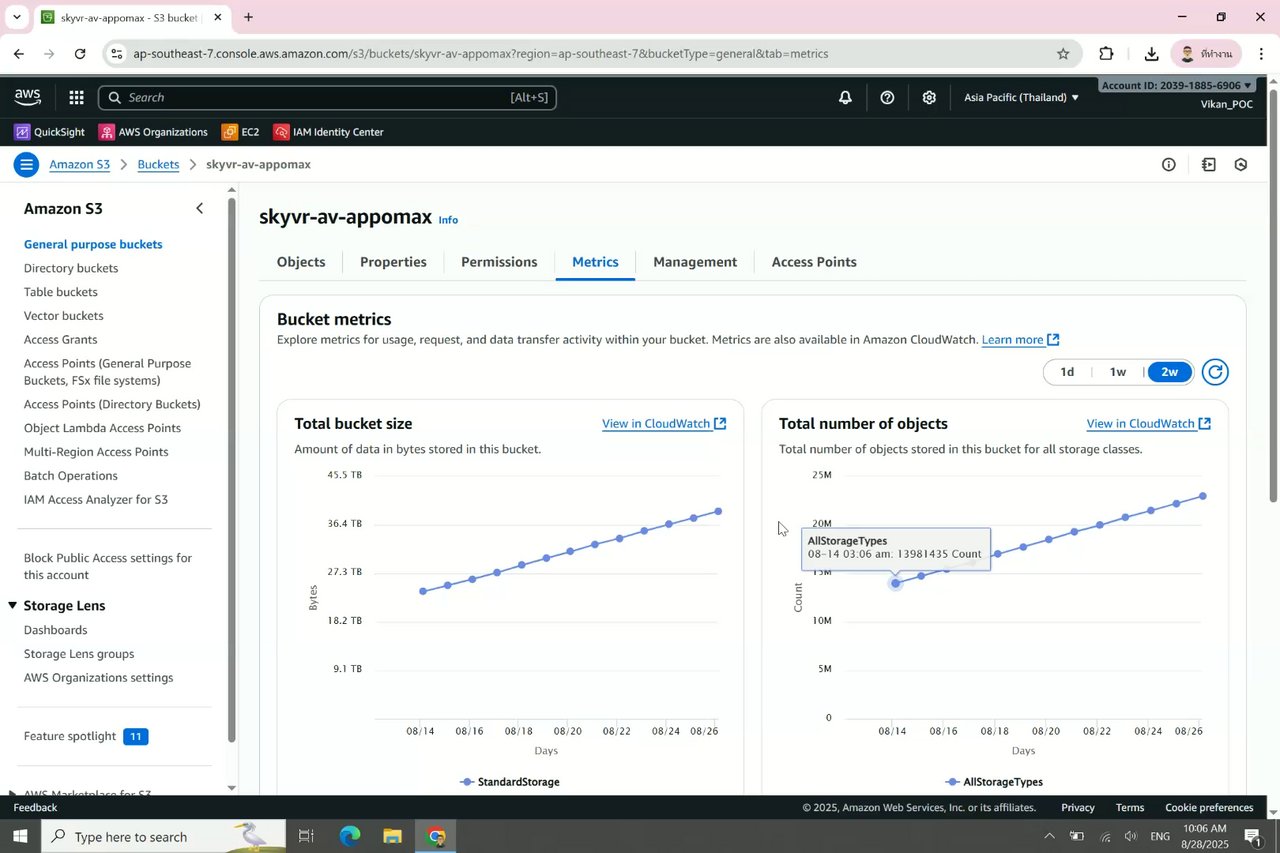Open the Windows Start menu
The height and width of the screenshot is (853, 1280).
(20, 836)
